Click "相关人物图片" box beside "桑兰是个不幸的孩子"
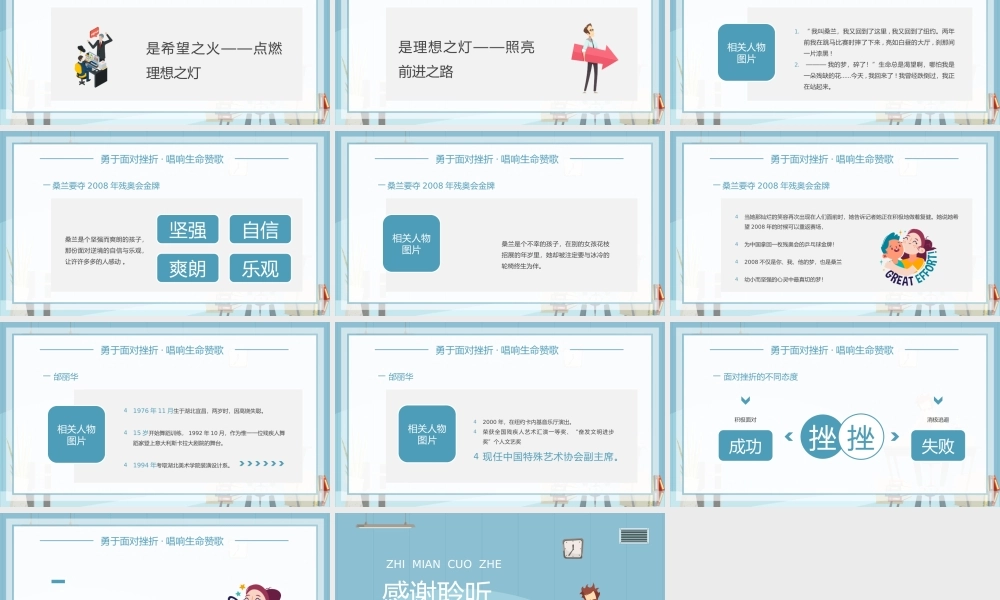 (x=411, y=244)
